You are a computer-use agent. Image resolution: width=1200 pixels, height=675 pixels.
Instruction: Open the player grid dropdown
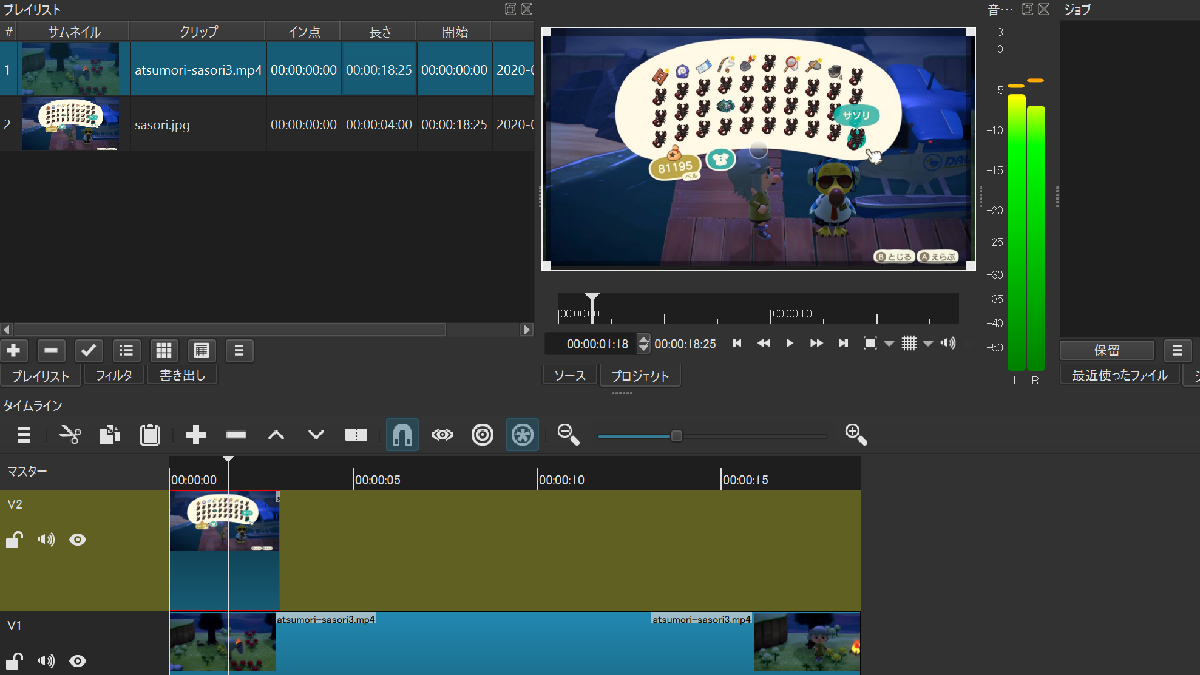click(x=928, y=344)
